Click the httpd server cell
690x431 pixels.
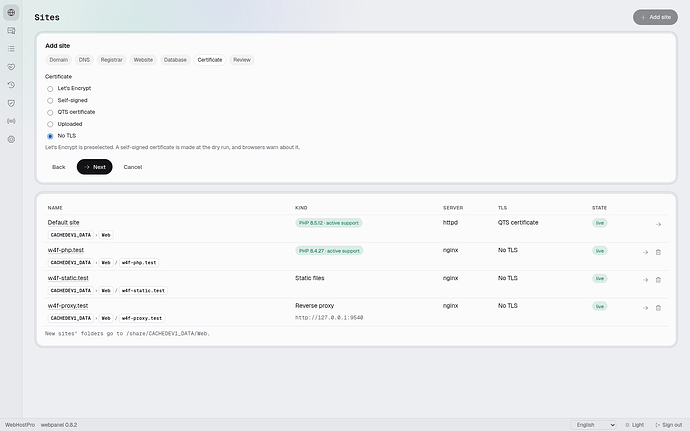pyautogui.click(x=450, y=223)
